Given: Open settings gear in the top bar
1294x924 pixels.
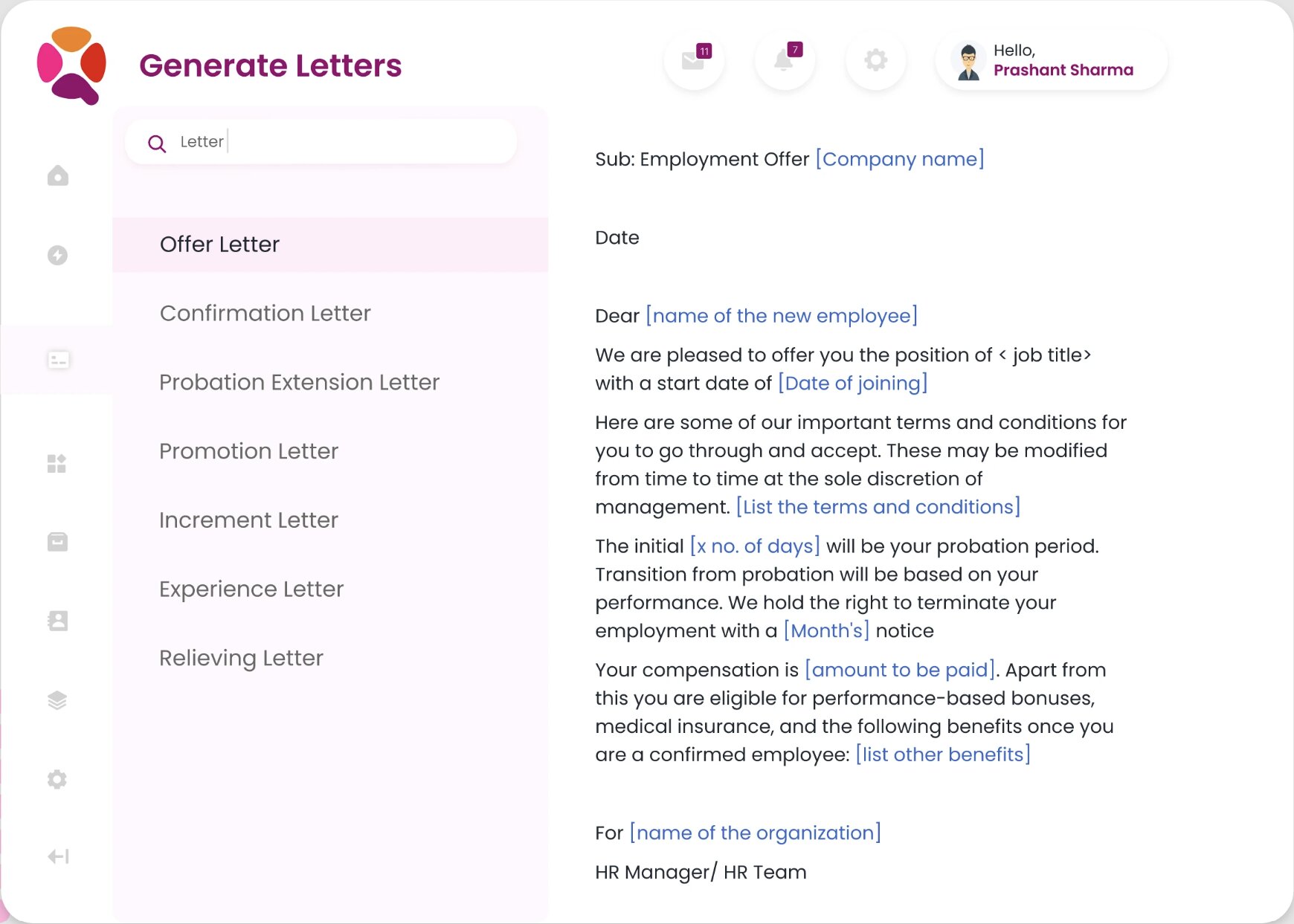Looking at the screenshot, I should (876, 60).
